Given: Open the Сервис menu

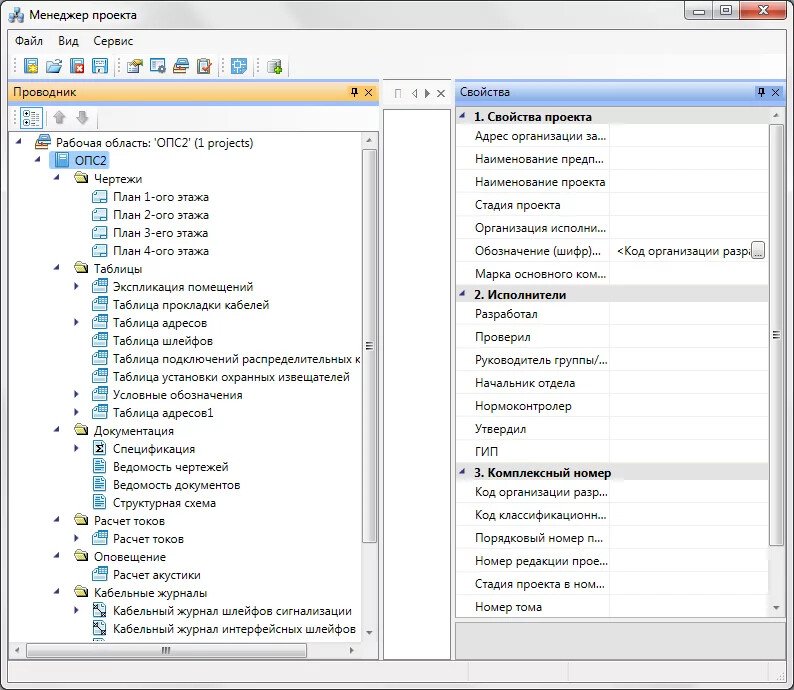Looking at the screenshot, I should (x=113, y=41).
